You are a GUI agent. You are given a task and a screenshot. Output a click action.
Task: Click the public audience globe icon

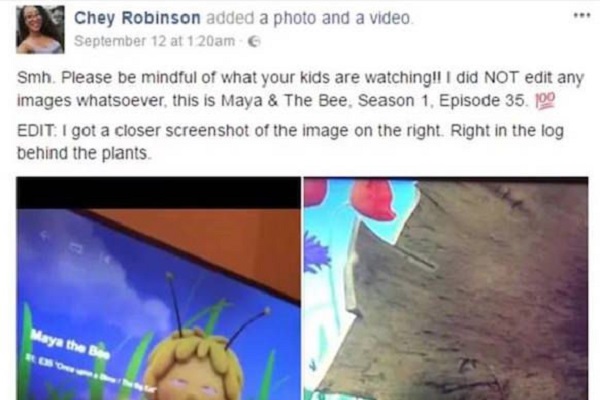pos(254,41)
